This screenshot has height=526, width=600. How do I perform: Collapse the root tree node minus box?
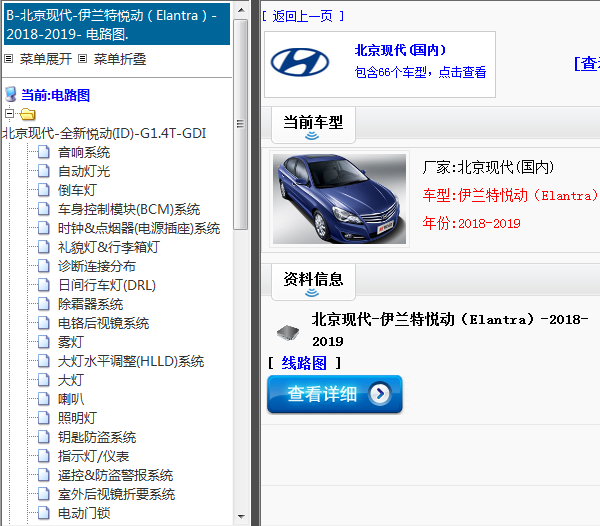[x=9, y=114]
